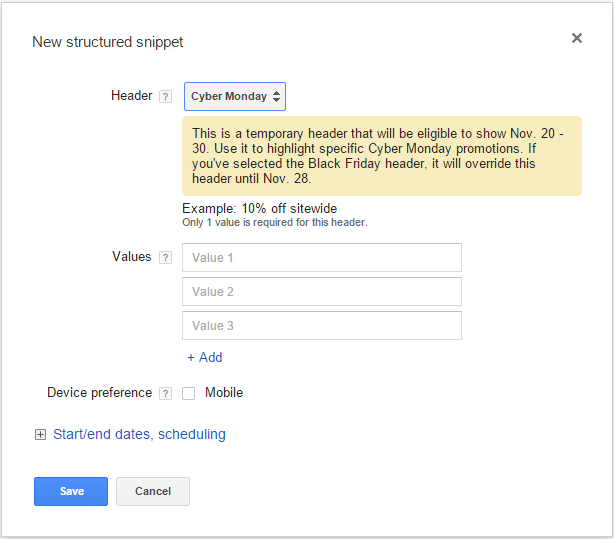Click the Example: 10% off sitewide text
Image resolution: width=614 pixels, height=539 pixels.
[259, 209]
